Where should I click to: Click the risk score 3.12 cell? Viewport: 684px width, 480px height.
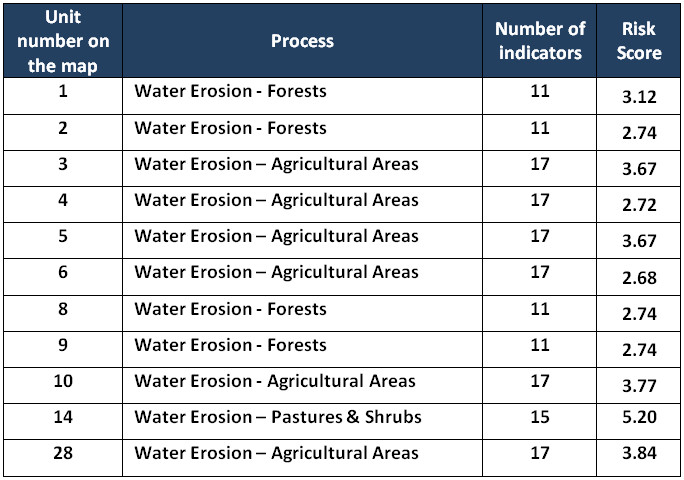click(639, 96)
